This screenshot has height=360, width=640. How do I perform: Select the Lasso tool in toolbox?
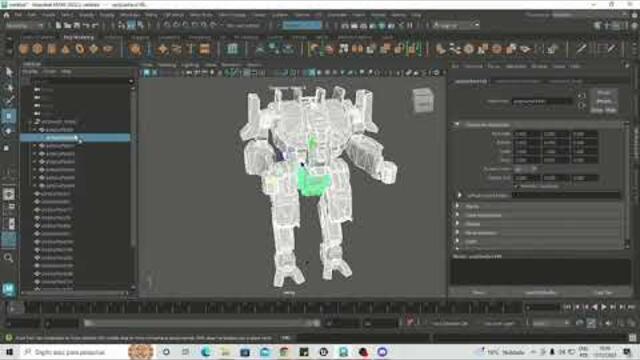tap(9, 87)
